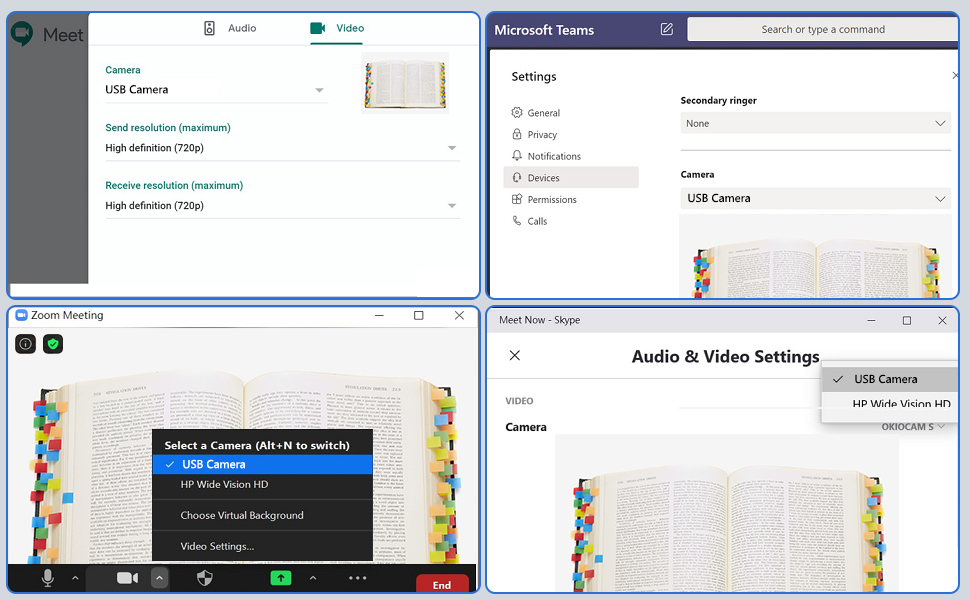The width and height of the screenshot is (970, 600).
Task: Stop video with Zoom camera icon
Action: click(x=127, y=578)
